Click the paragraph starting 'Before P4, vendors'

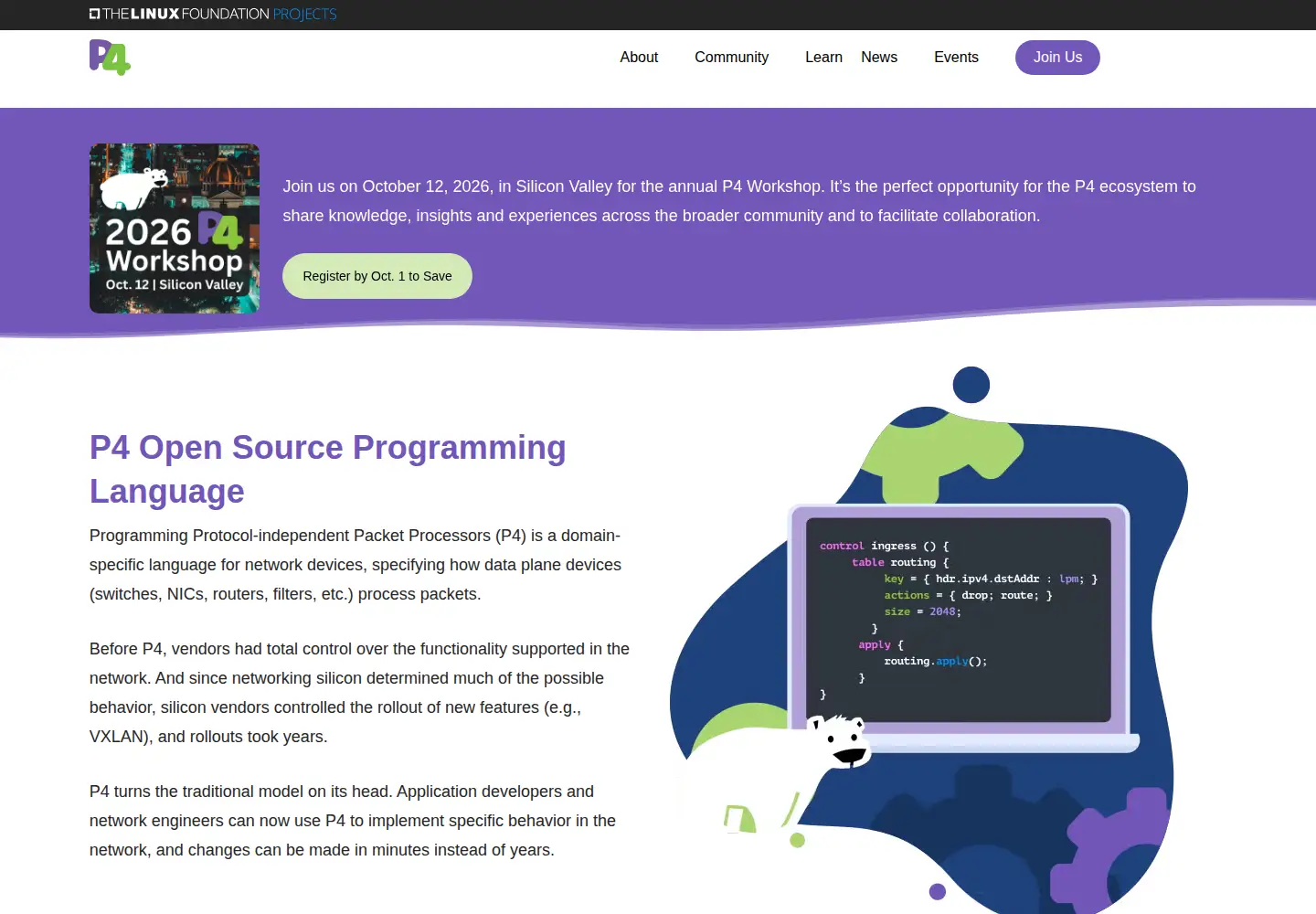click(359, 693)
